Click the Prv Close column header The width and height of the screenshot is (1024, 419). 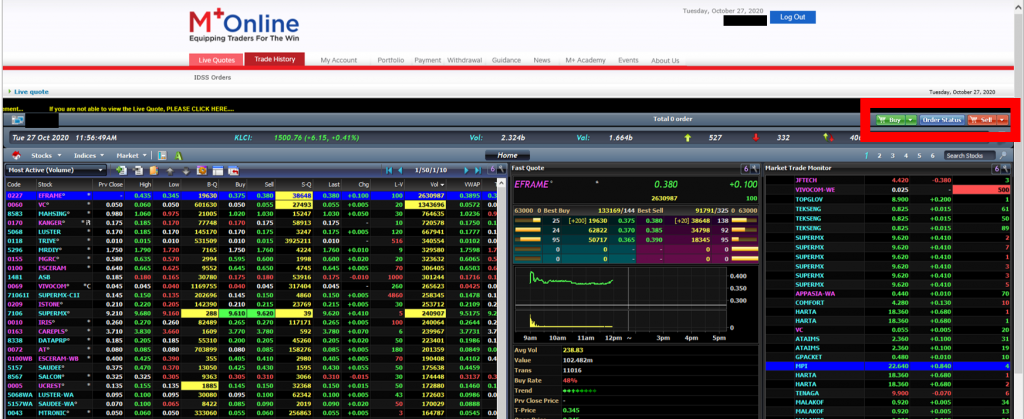[x=110, y=185]
